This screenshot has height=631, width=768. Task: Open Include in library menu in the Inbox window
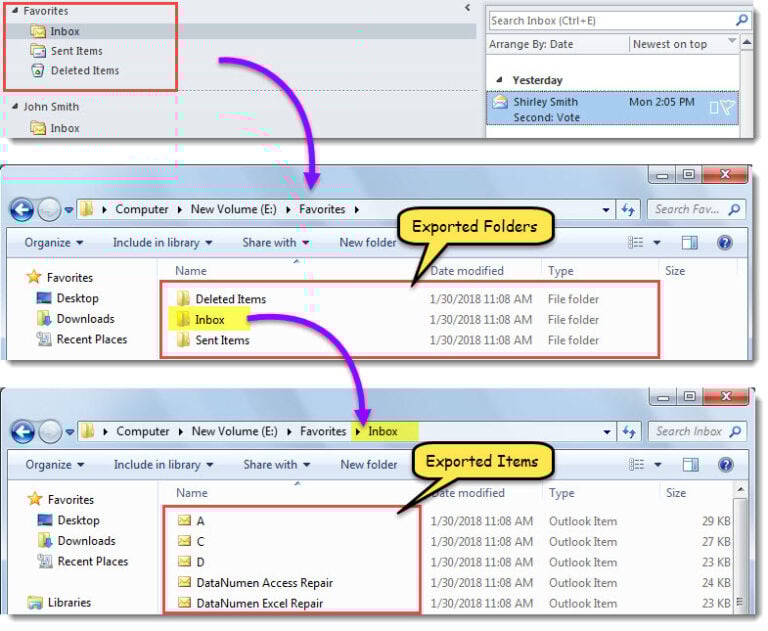coord(163,464)
